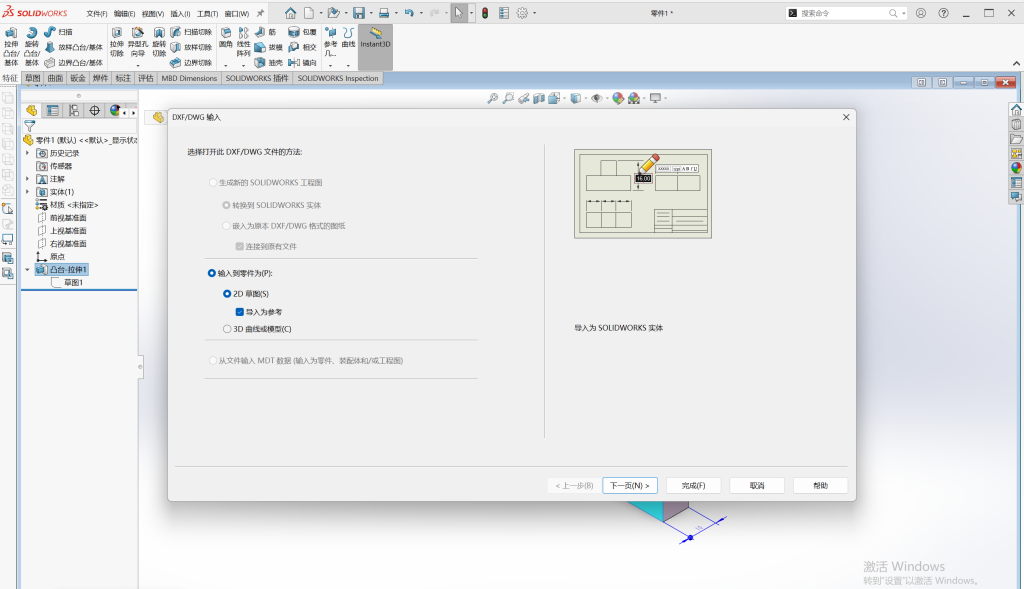Collapse the ribbon with the chevron arrow
Screen dimensions: 1024x589
tap(1016, 63)
